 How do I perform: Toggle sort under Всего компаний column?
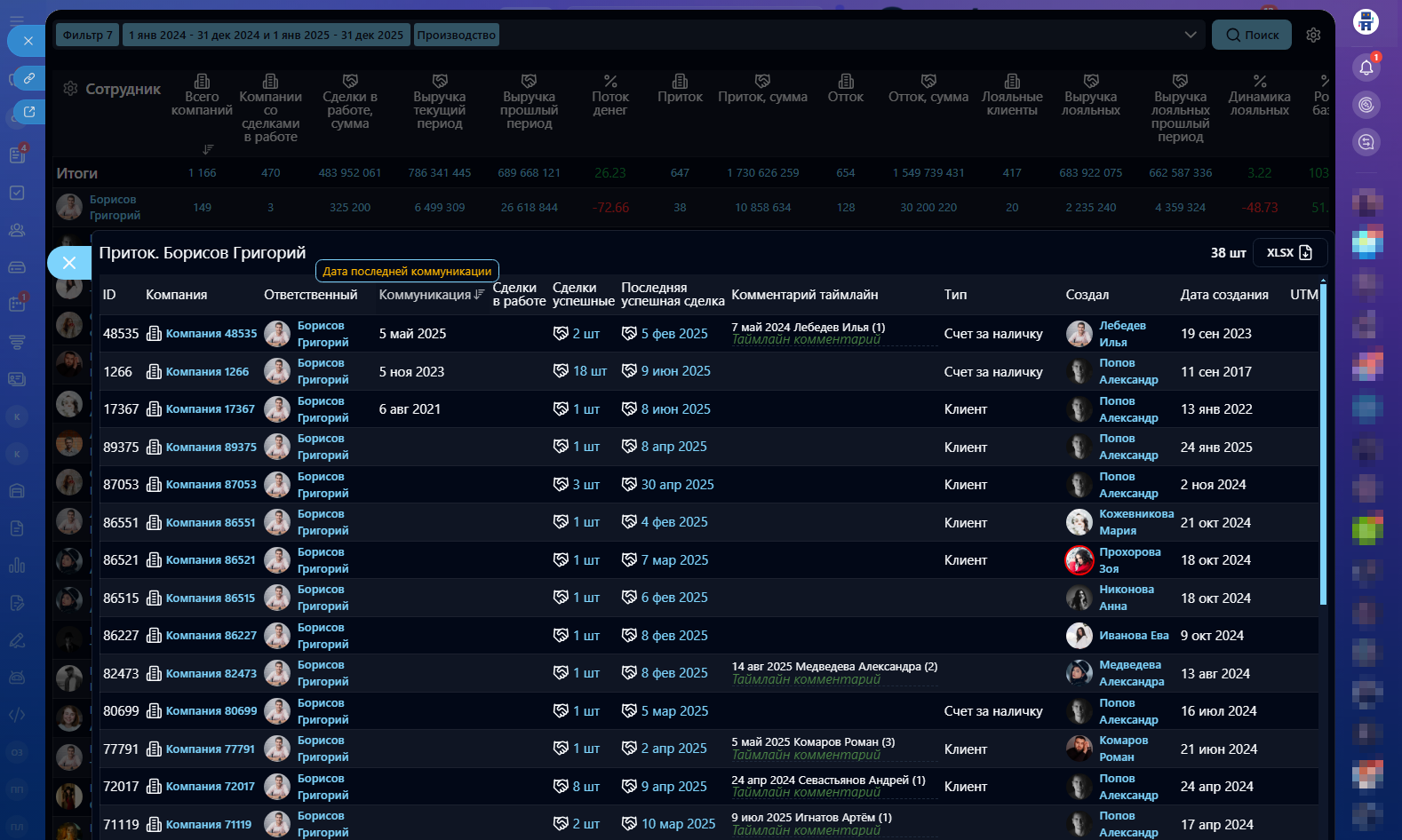pos(208,149)
